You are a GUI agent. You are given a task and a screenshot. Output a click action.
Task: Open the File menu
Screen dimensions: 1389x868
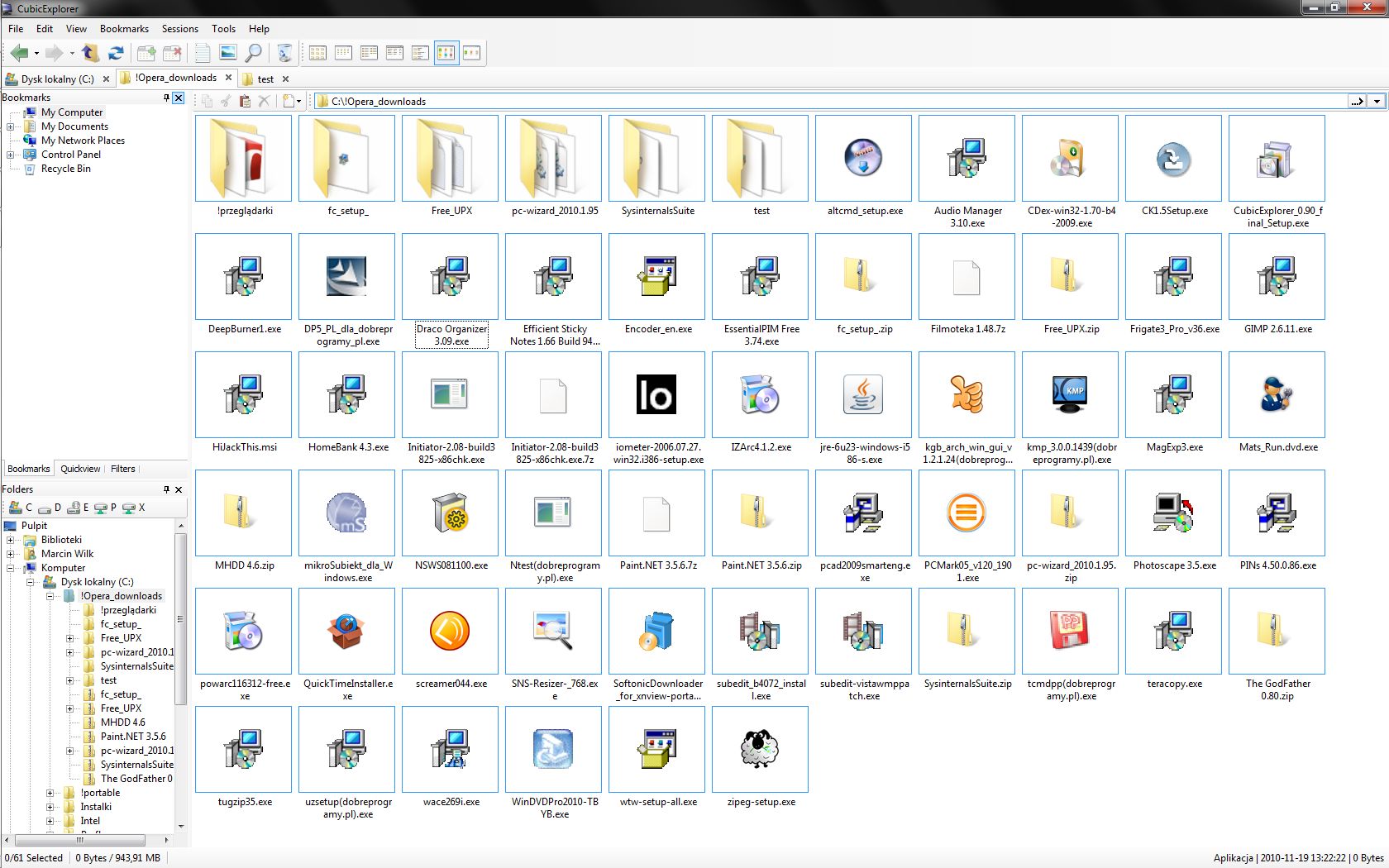[x=16, y=28]
